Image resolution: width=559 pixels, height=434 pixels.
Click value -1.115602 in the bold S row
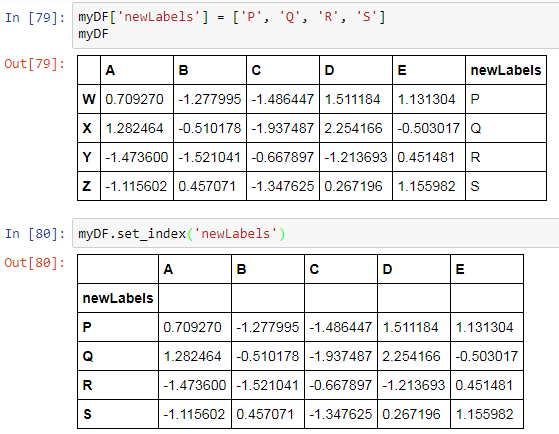[194, 414]
